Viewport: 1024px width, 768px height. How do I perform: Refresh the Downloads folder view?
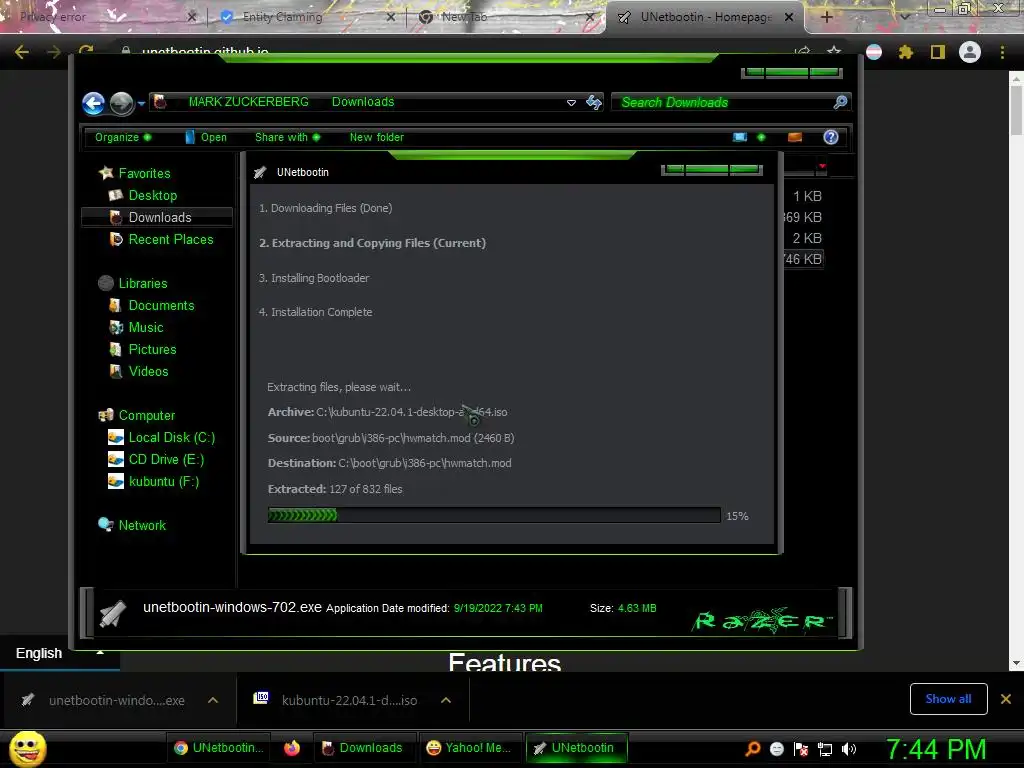[x=594, y=102]
